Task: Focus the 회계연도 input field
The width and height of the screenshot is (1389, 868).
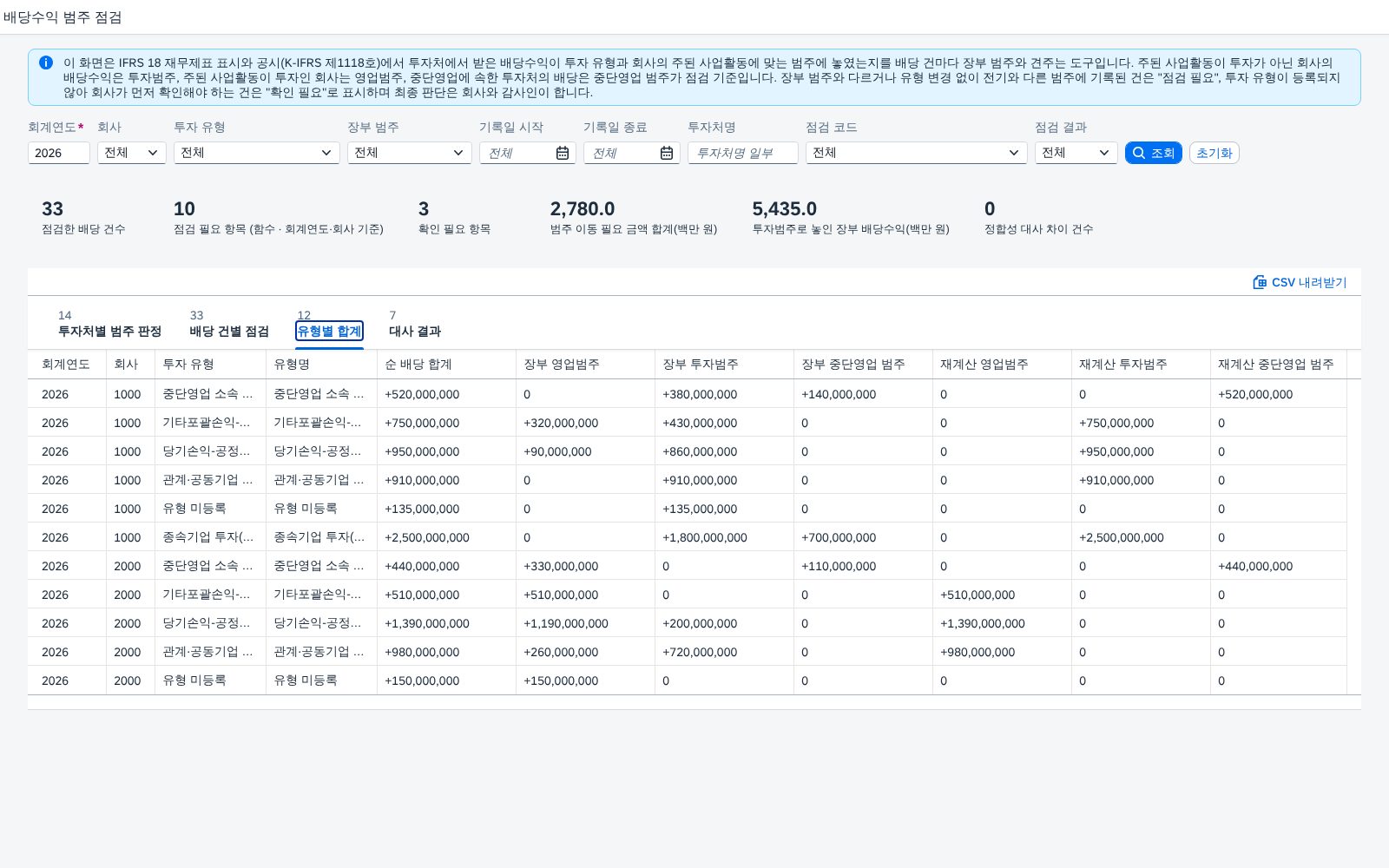Action: (x=59, y=153)
